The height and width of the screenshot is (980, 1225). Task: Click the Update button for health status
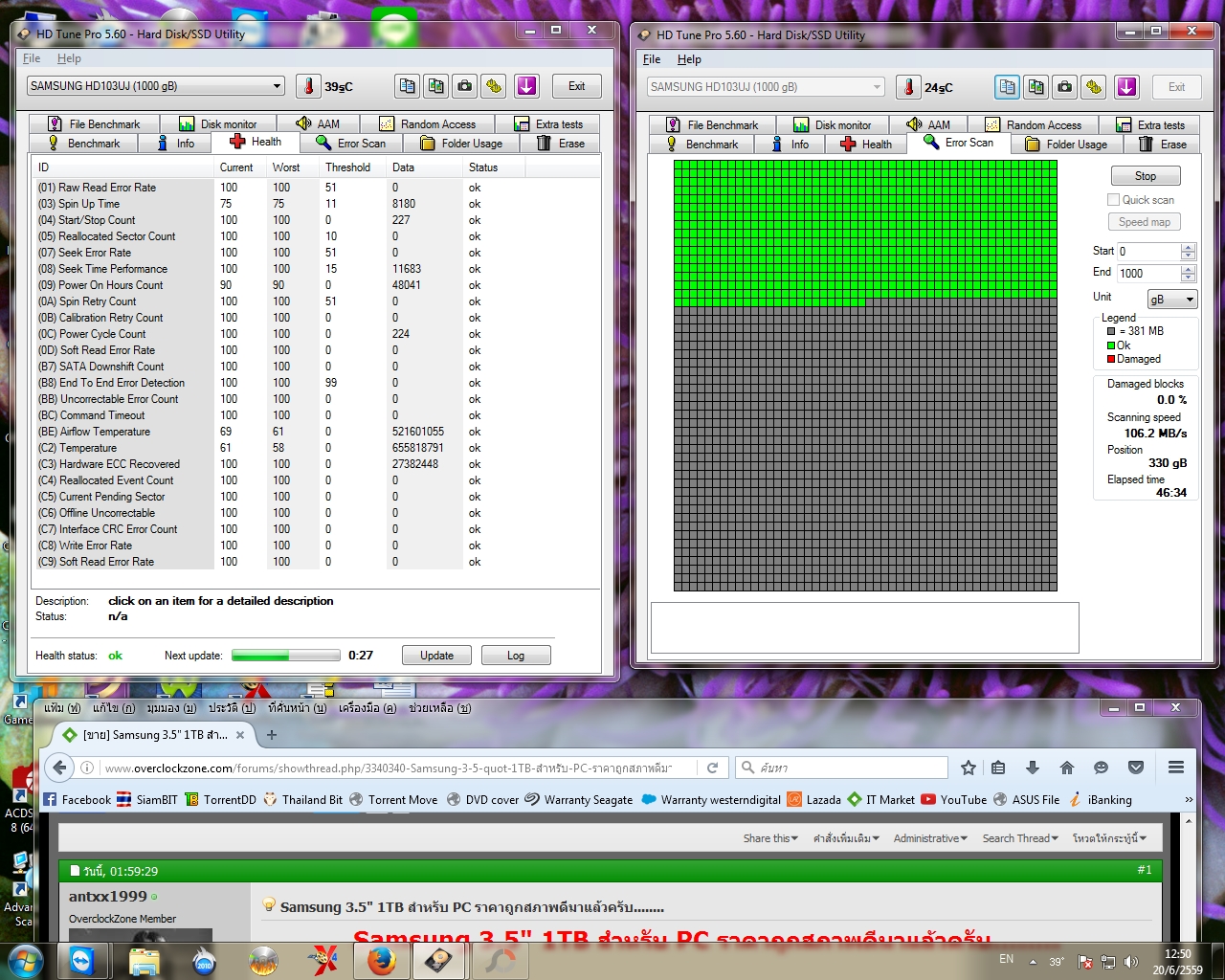click(x=436, y=656)
